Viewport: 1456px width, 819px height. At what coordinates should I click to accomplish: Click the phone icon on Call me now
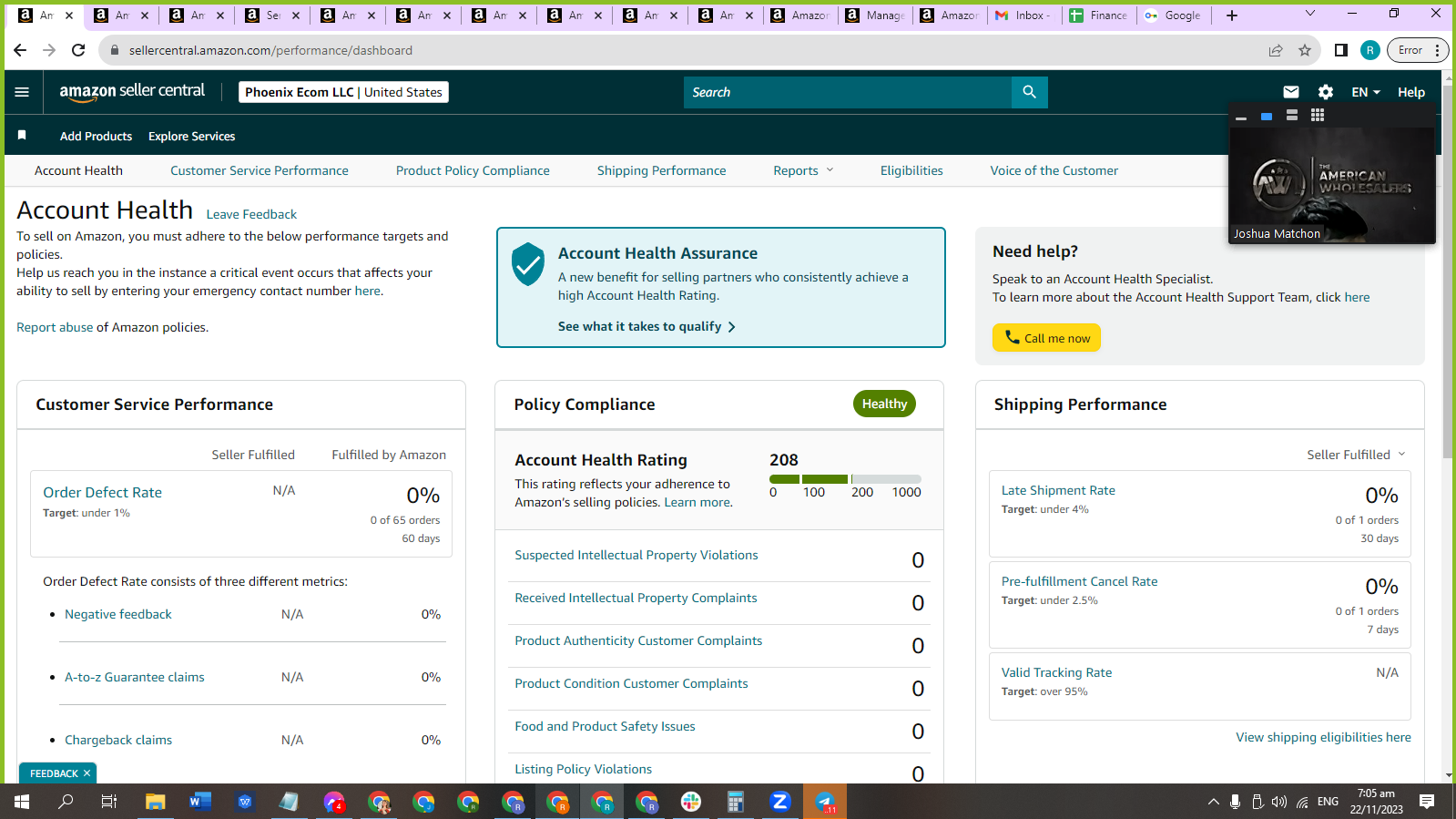tap(1012, 337)
